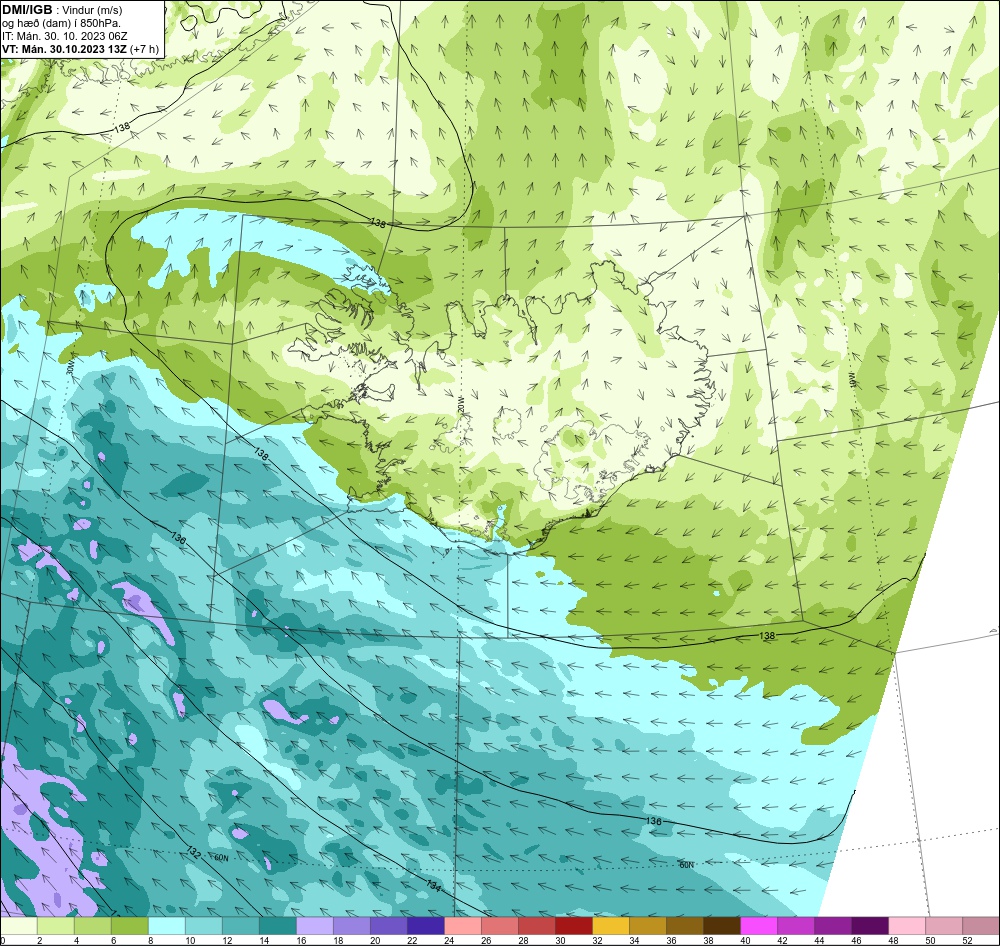Click the "20W" meridian label over Iceland
This screenshot has height=946, width=1000.
[x=461, y=404]
